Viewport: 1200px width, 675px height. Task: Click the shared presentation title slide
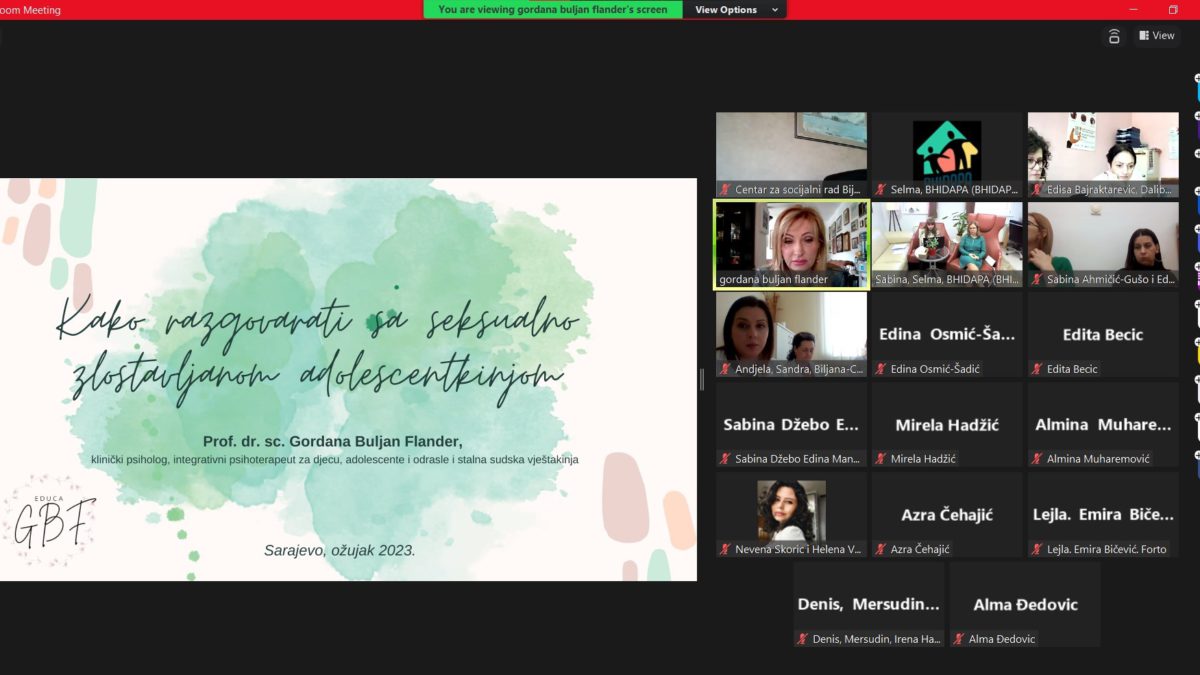point(348,379)
